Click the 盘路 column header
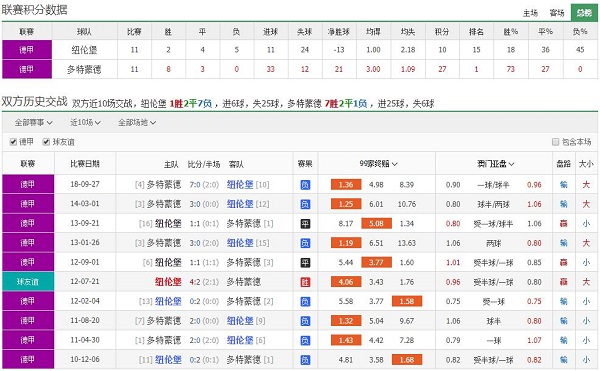The width and height of the screenshot is (600, 371). [563, 164]
